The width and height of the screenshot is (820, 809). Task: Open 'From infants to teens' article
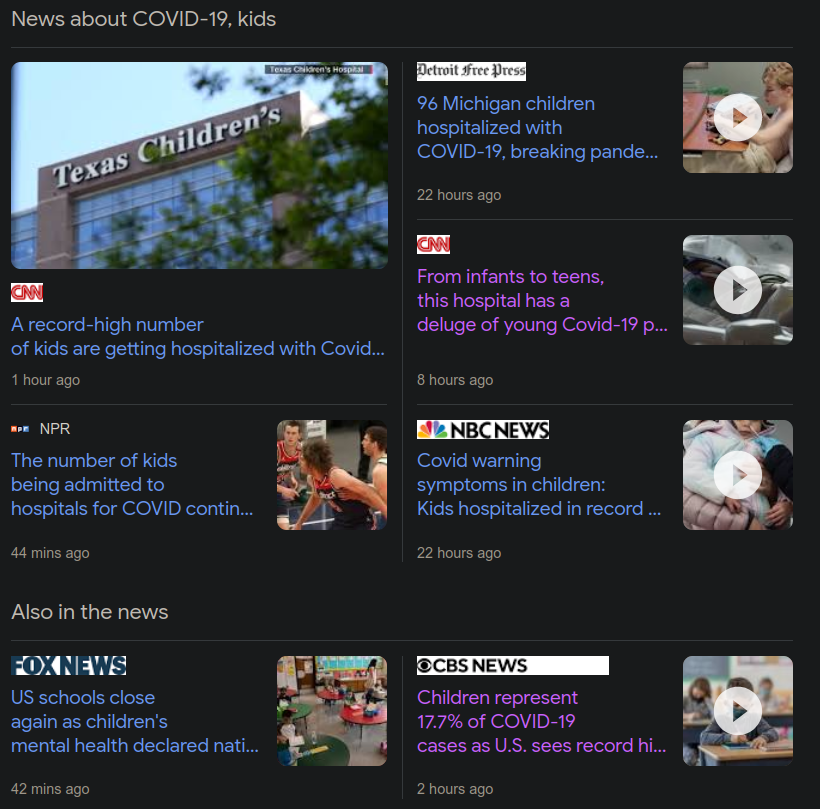[x=542, y=300]
